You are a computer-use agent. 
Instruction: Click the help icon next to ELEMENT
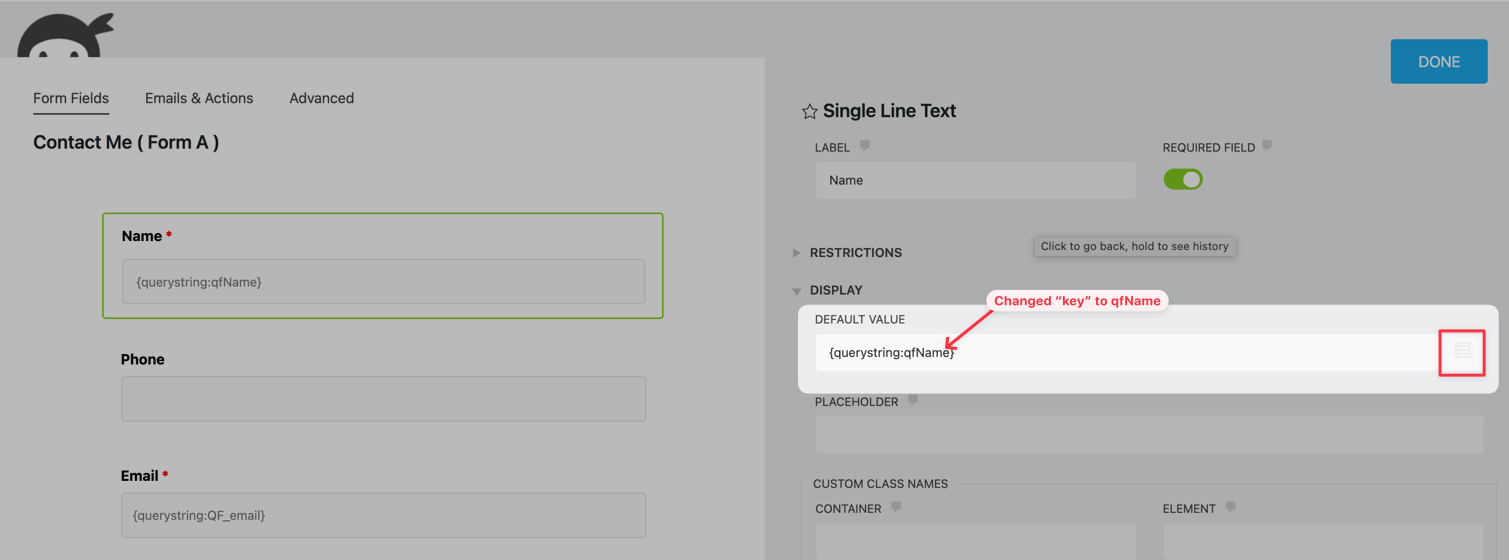[x=1230, y=507]
